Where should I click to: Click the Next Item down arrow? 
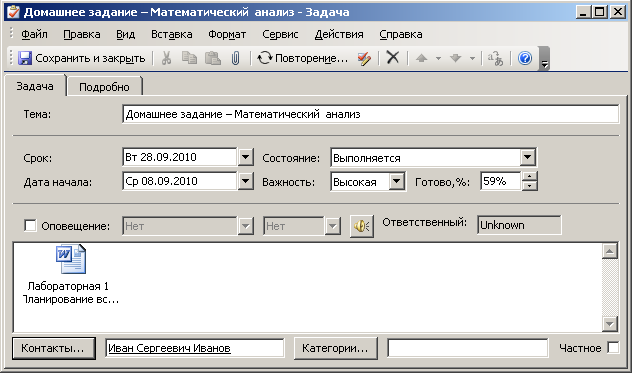tap(455, 58)
